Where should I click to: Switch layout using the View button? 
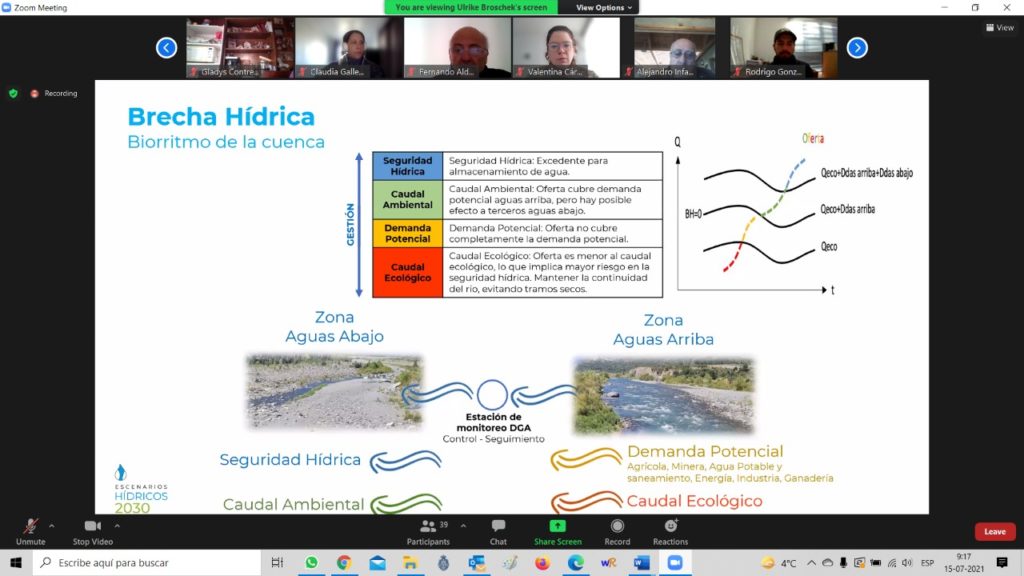[1000, 28]
